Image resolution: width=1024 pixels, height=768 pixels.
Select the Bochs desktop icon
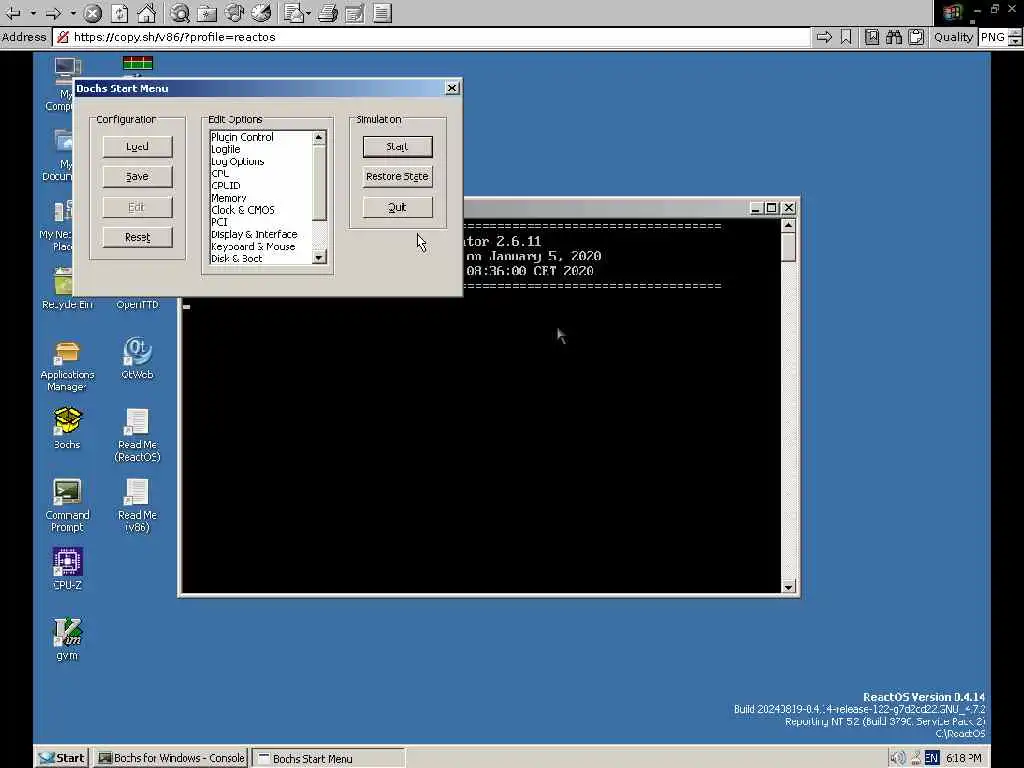pos(67,428)
